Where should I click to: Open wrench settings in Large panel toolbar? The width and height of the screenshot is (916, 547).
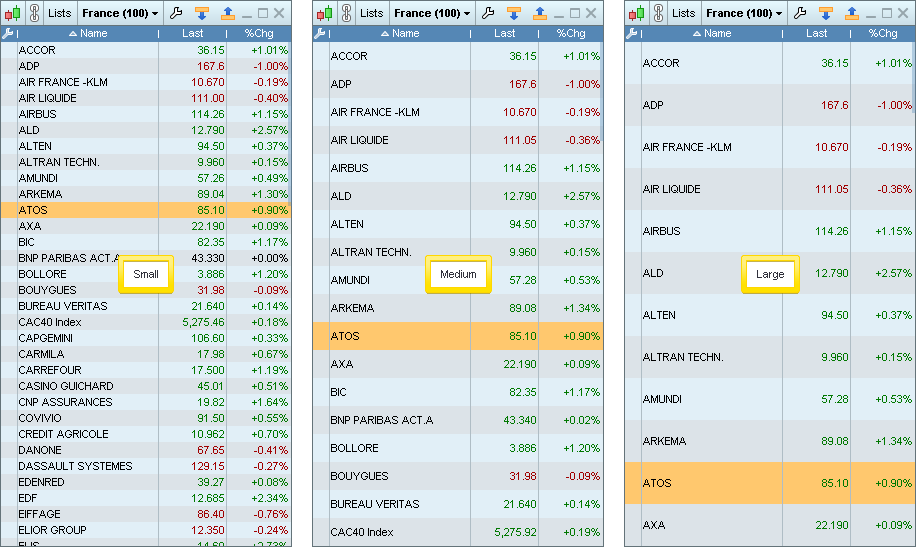coord(800,14)
